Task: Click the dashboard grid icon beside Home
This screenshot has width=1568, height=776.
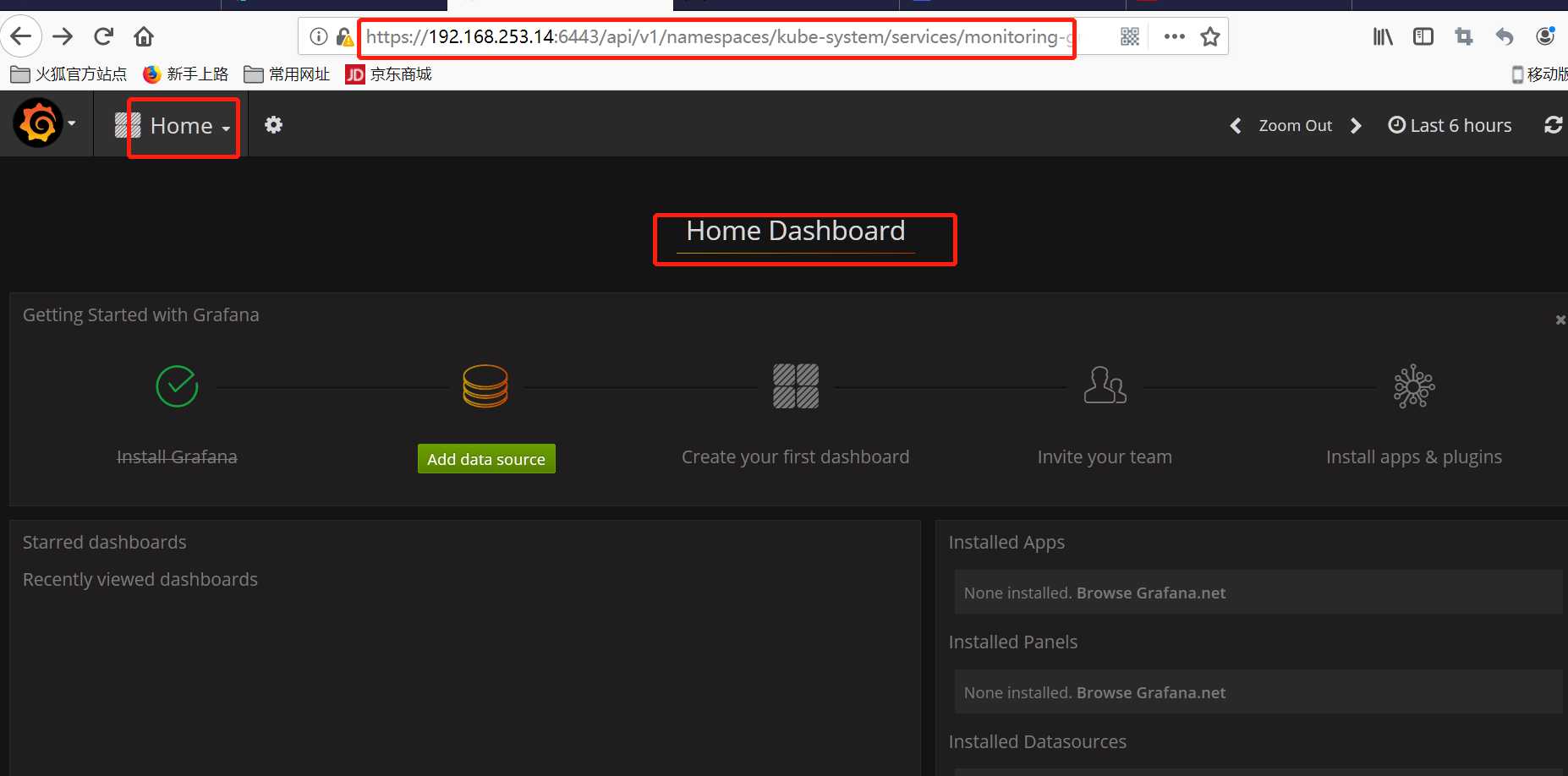Action: coord(128,125)
